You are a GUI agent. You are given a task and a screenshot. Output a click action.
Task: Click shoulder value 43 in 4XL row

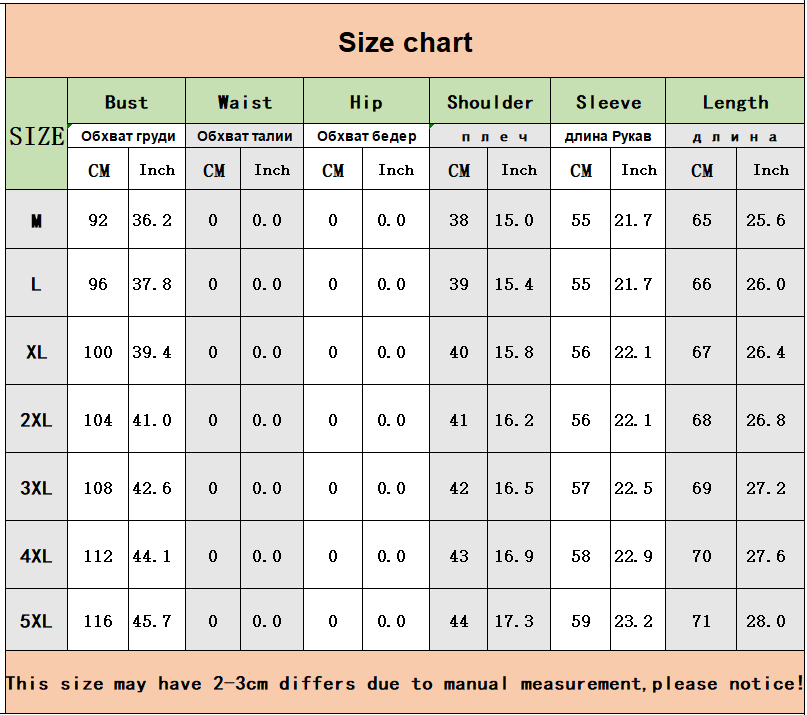coord(459,556)
